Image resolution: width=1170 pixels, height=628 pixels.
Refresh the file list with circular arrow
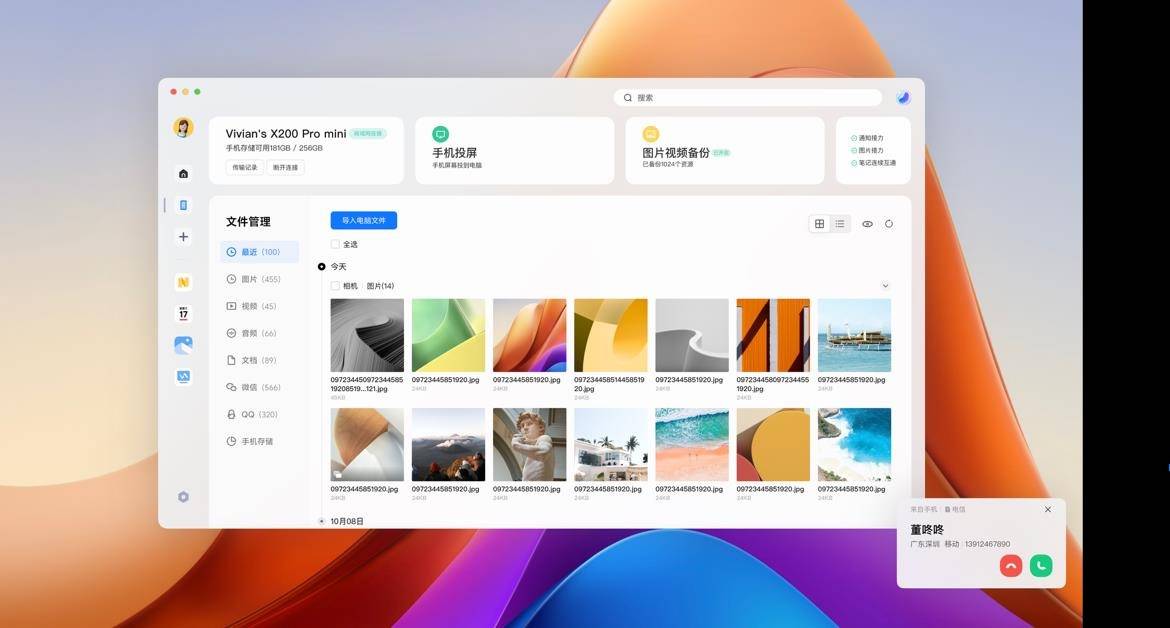(889, 224)
